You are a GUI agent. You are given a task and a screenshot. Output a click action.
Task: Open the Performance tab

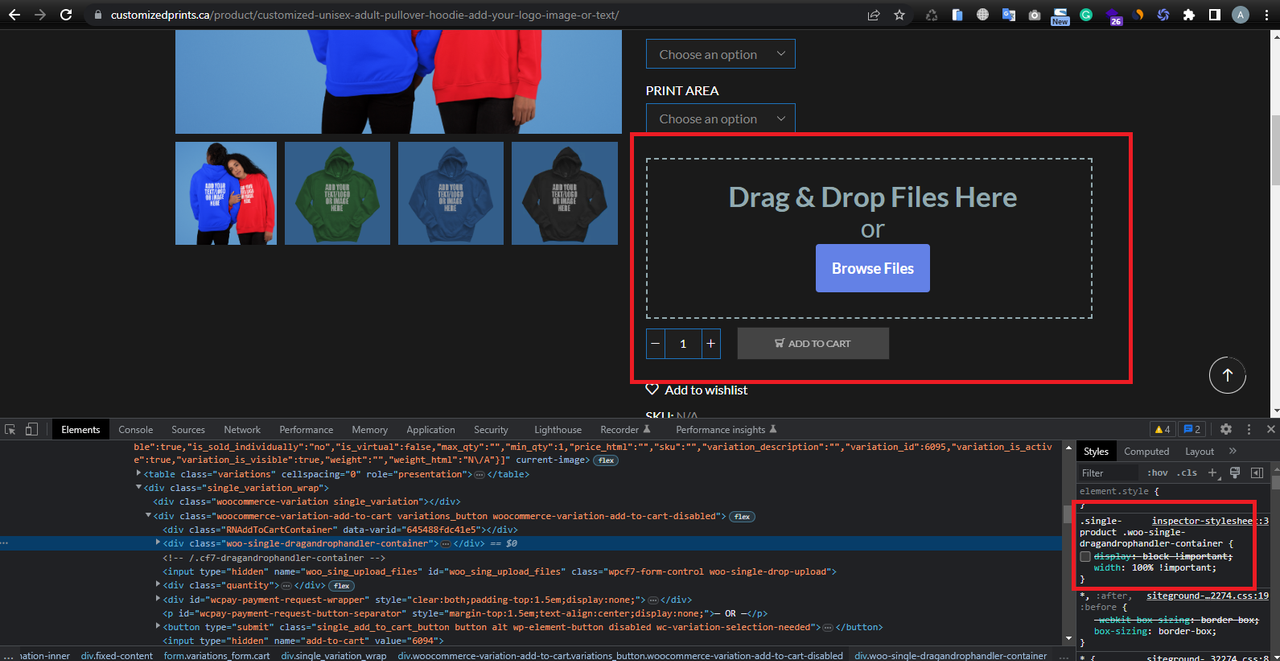click(x=306, y=430)
